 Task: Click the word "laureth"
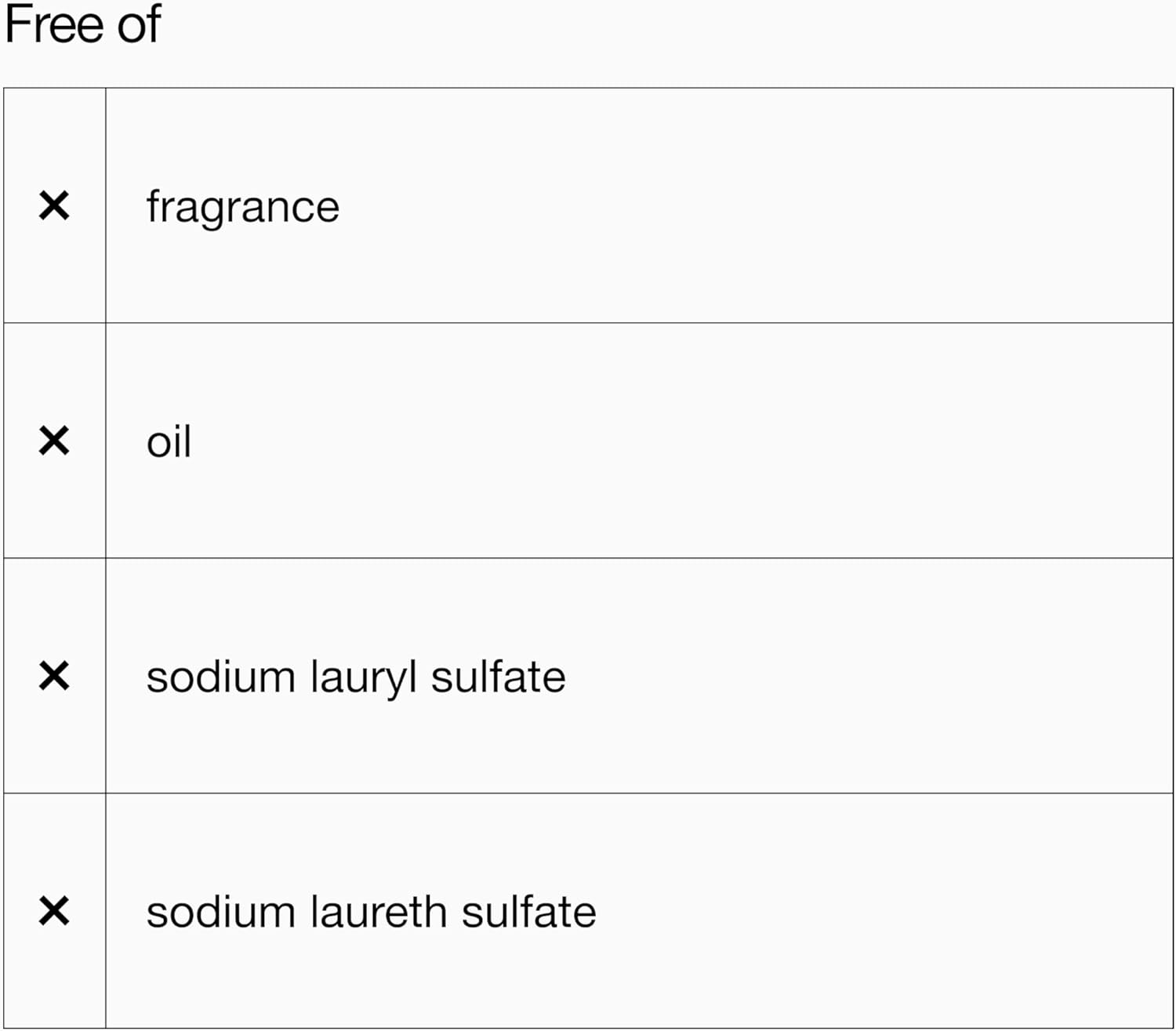point(378,912)
